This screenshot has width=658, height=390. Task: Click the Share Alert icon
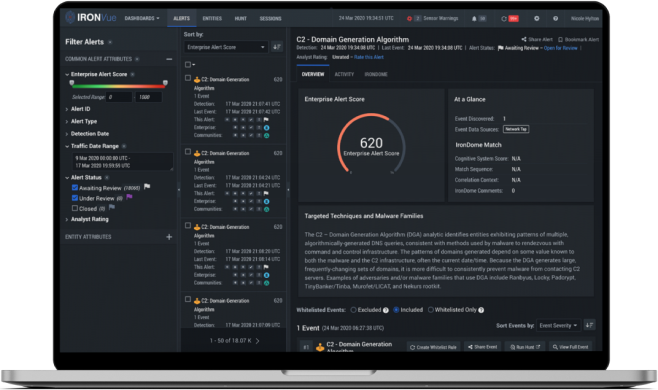[524, 39]
